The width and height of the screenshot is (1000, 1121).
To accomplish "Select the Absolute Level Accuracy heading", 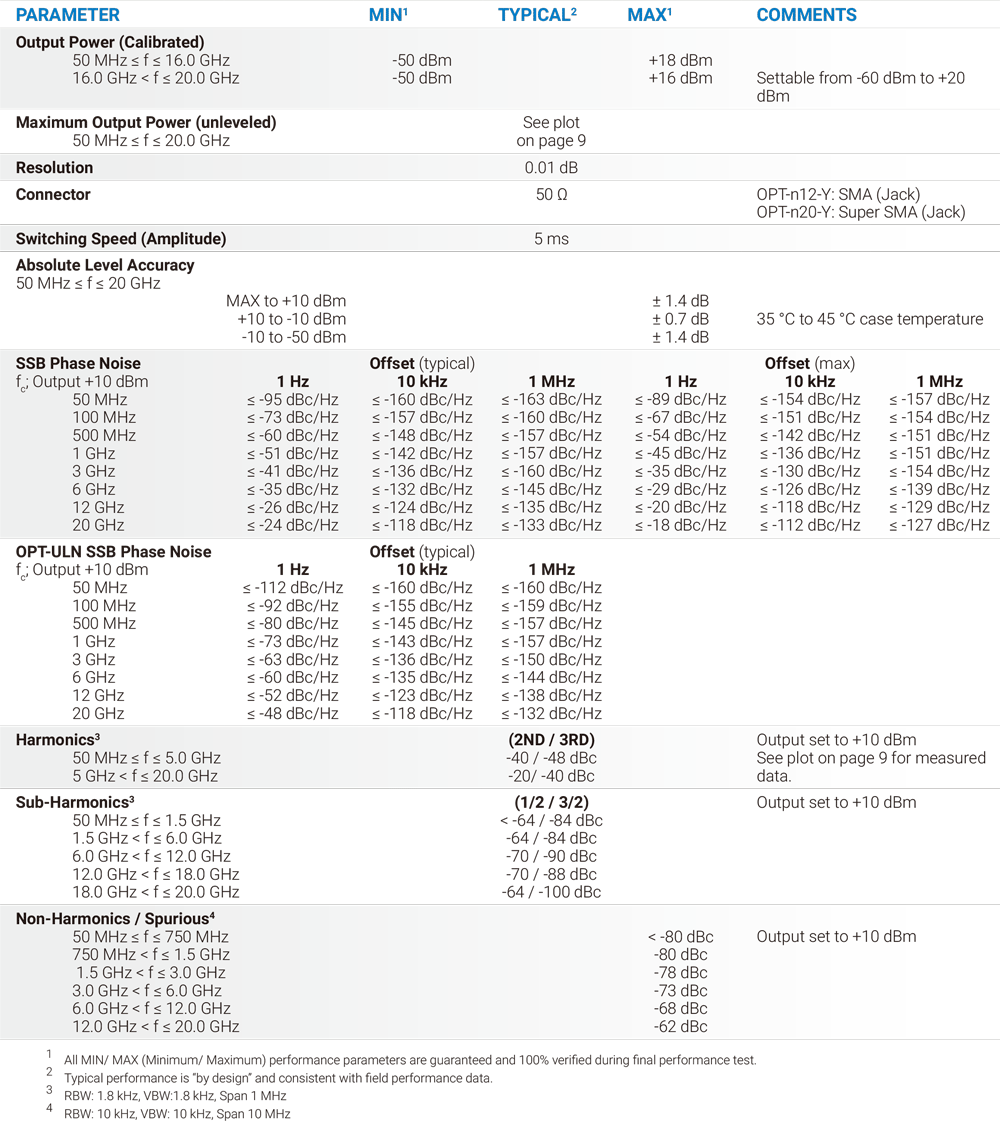I will [105, 265].
